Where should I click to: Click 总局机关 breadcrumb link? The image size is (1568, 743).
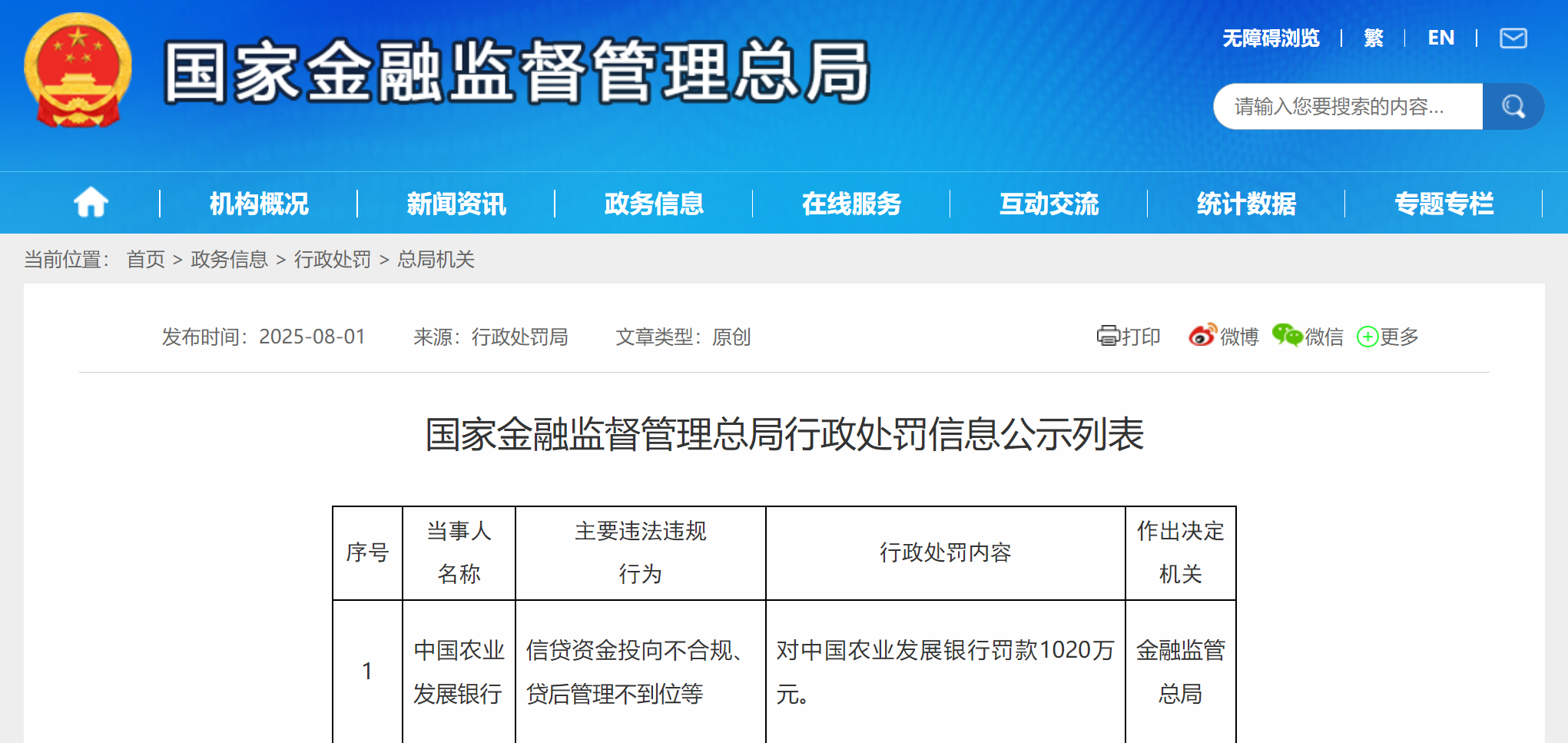436,259
